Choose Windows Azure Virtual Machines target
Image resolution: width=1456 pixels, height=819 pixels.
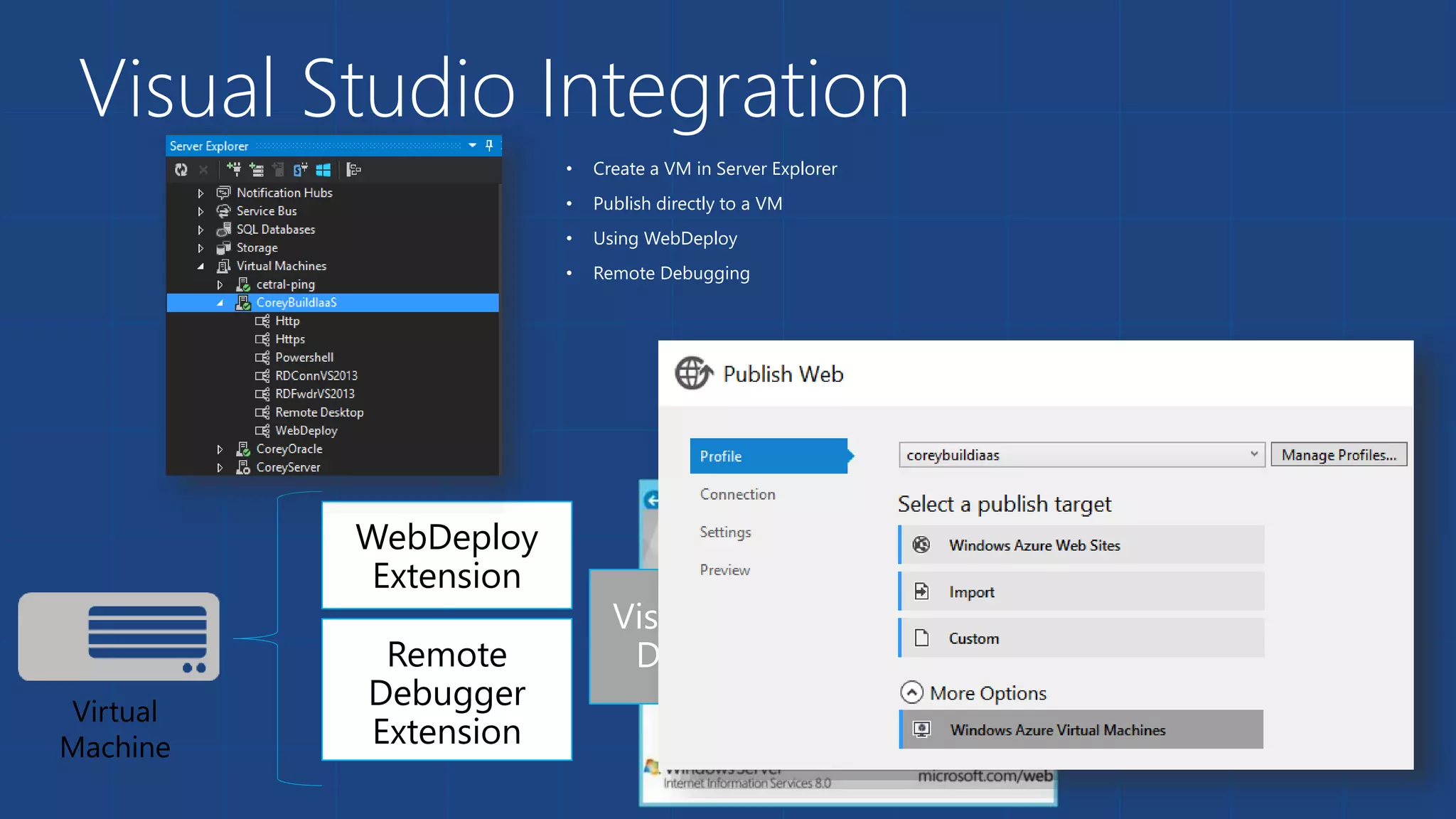click(x=1081, y=730)
